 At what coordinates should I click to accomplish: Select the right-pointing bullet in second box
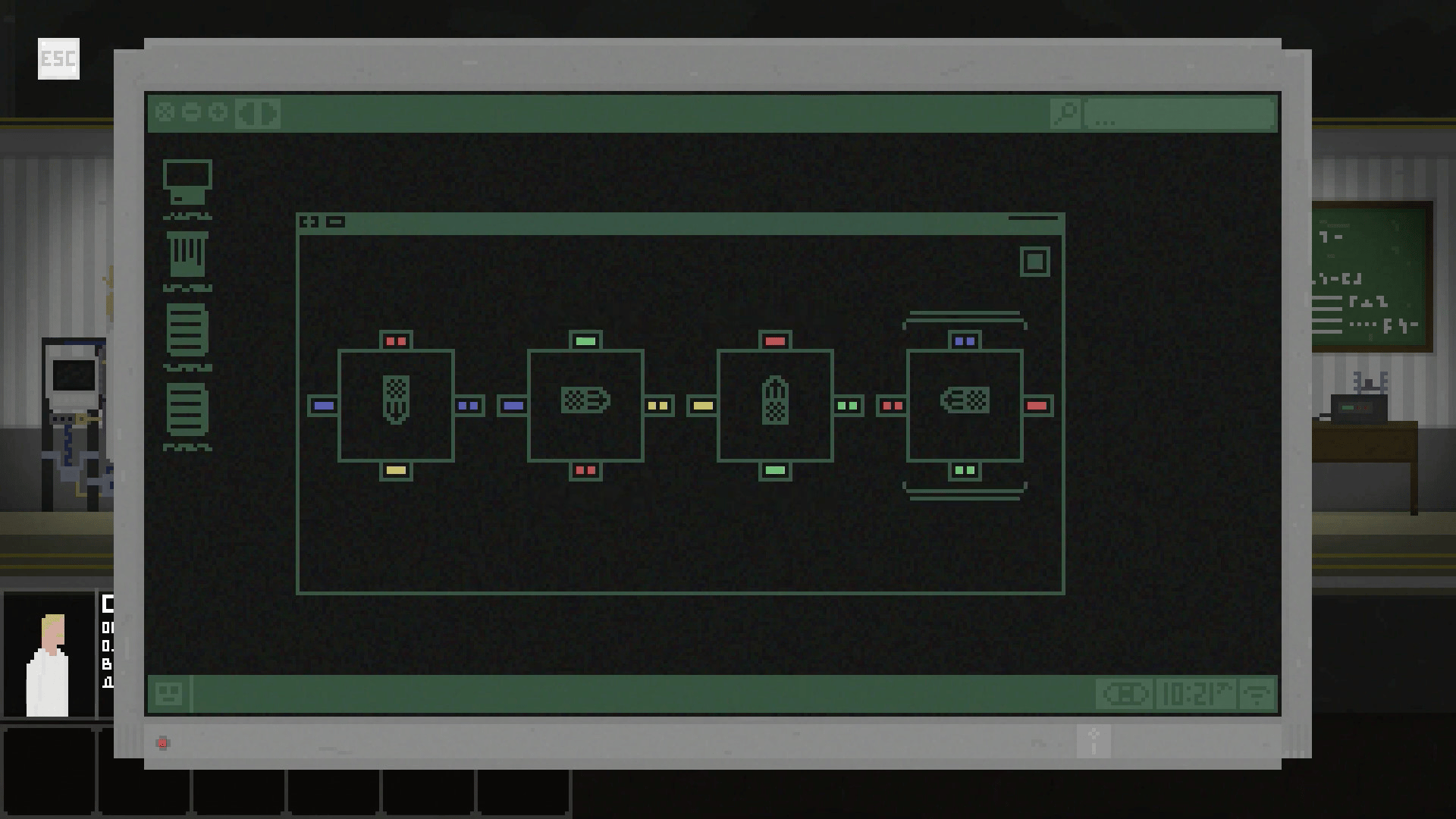coord(585,400)
